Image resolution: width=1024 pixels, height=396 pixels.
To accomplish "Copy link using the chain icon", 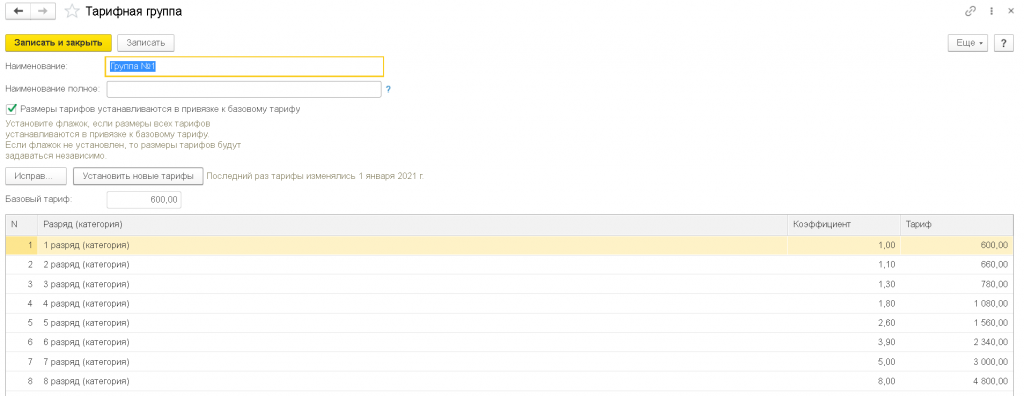I will point(970,11).
